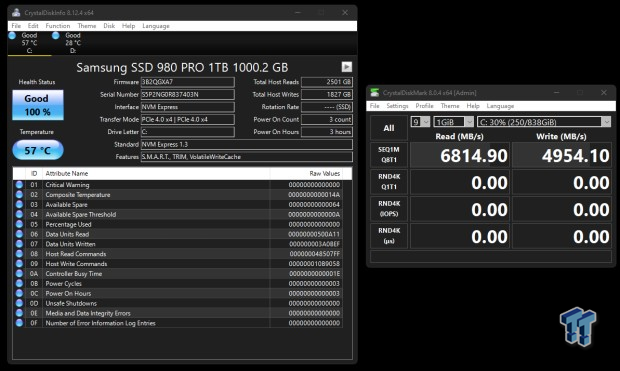Open the Profile menu in CrystalDiskMark

[424, 106]
